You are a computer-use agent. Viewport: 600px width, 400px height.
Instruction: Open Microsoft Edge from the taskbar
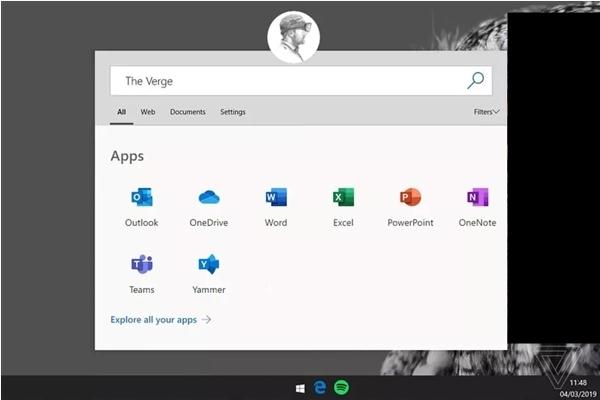click(321, 387)
